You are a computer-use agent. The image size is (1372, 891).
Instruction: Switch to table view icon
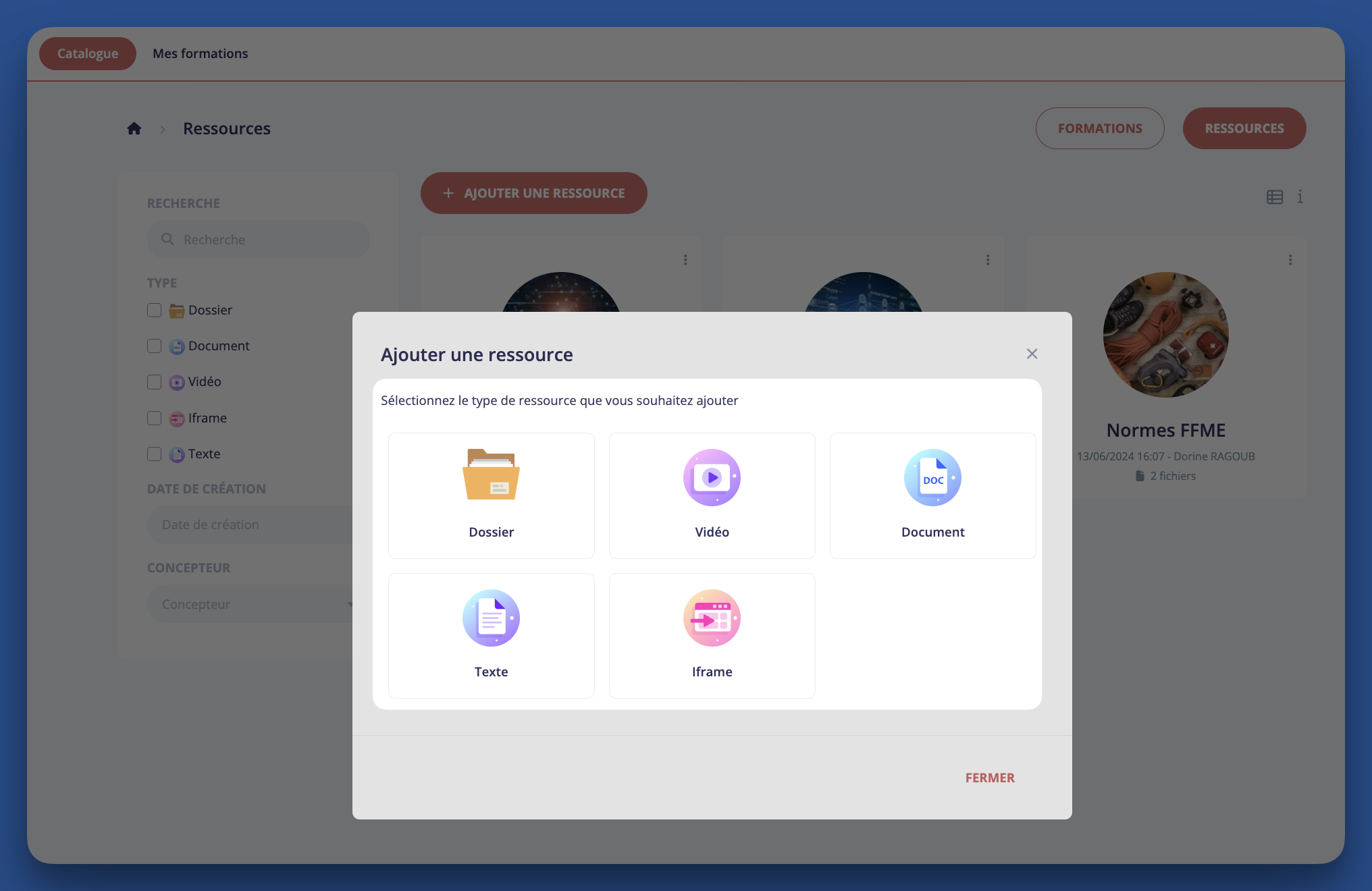tap(1275, 197)
